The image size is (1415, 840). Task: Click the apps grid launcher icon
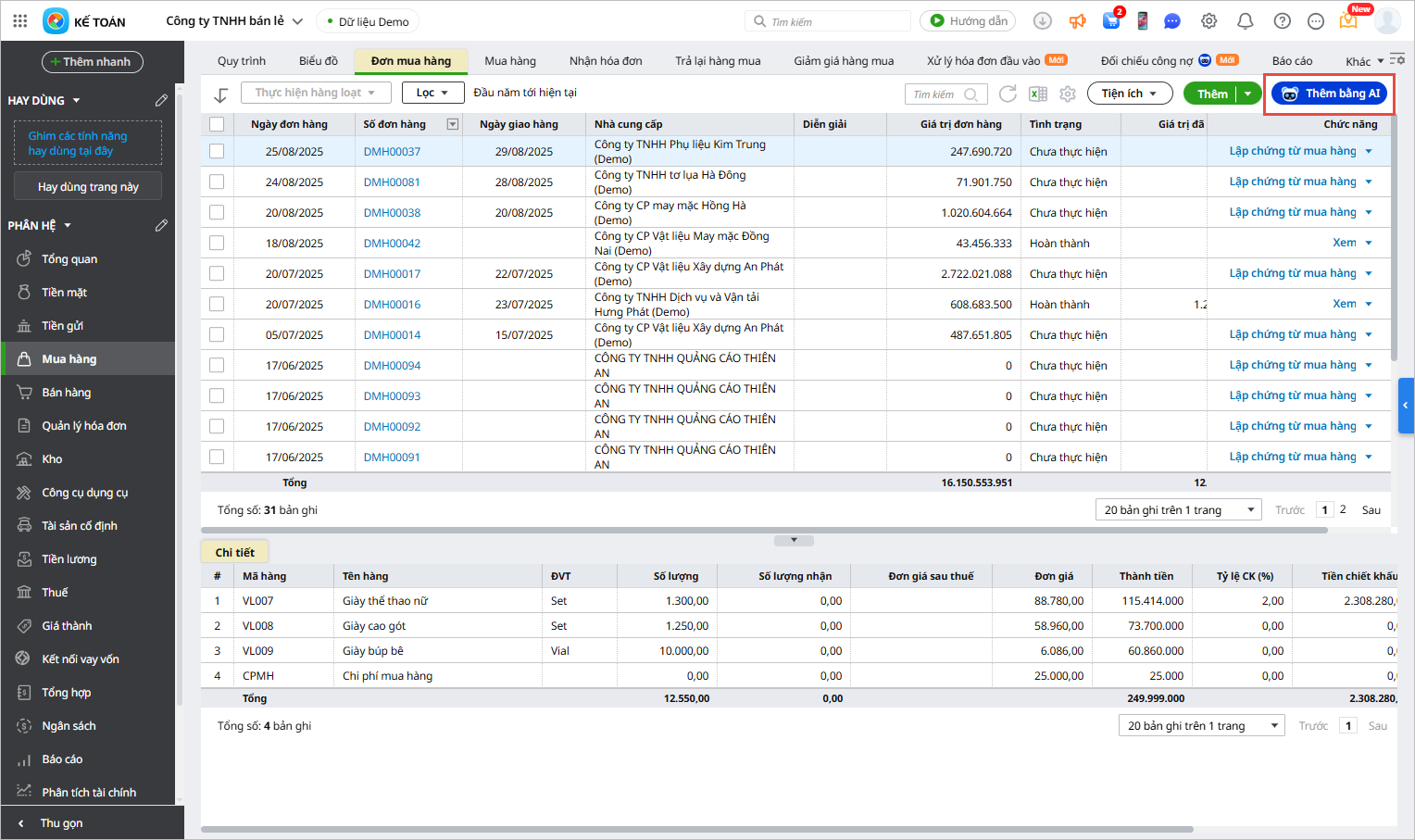pyautogui.click(x=20, y=20)
